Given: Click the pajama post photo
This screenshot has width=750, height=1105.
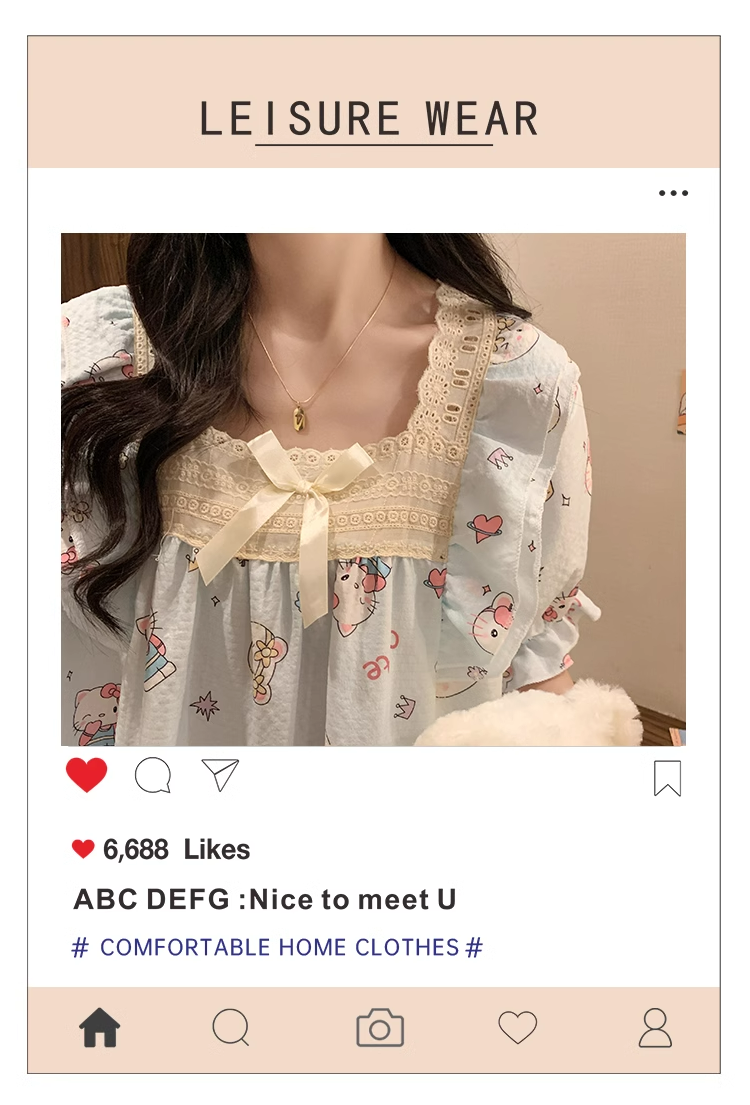Looking at the screenshot, I should (374, 489).
